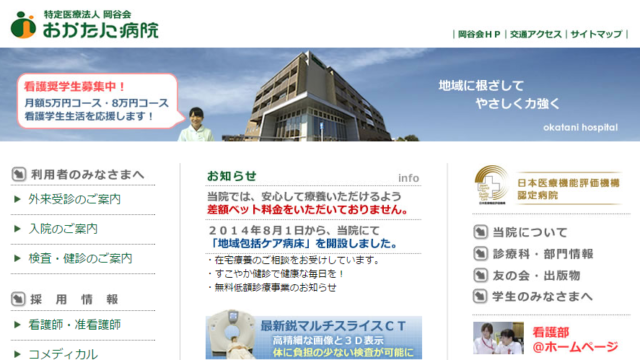Click the arrow before 看護師・准看護師
The width and height of the screenshot is (640, 360).
[17, 325]
